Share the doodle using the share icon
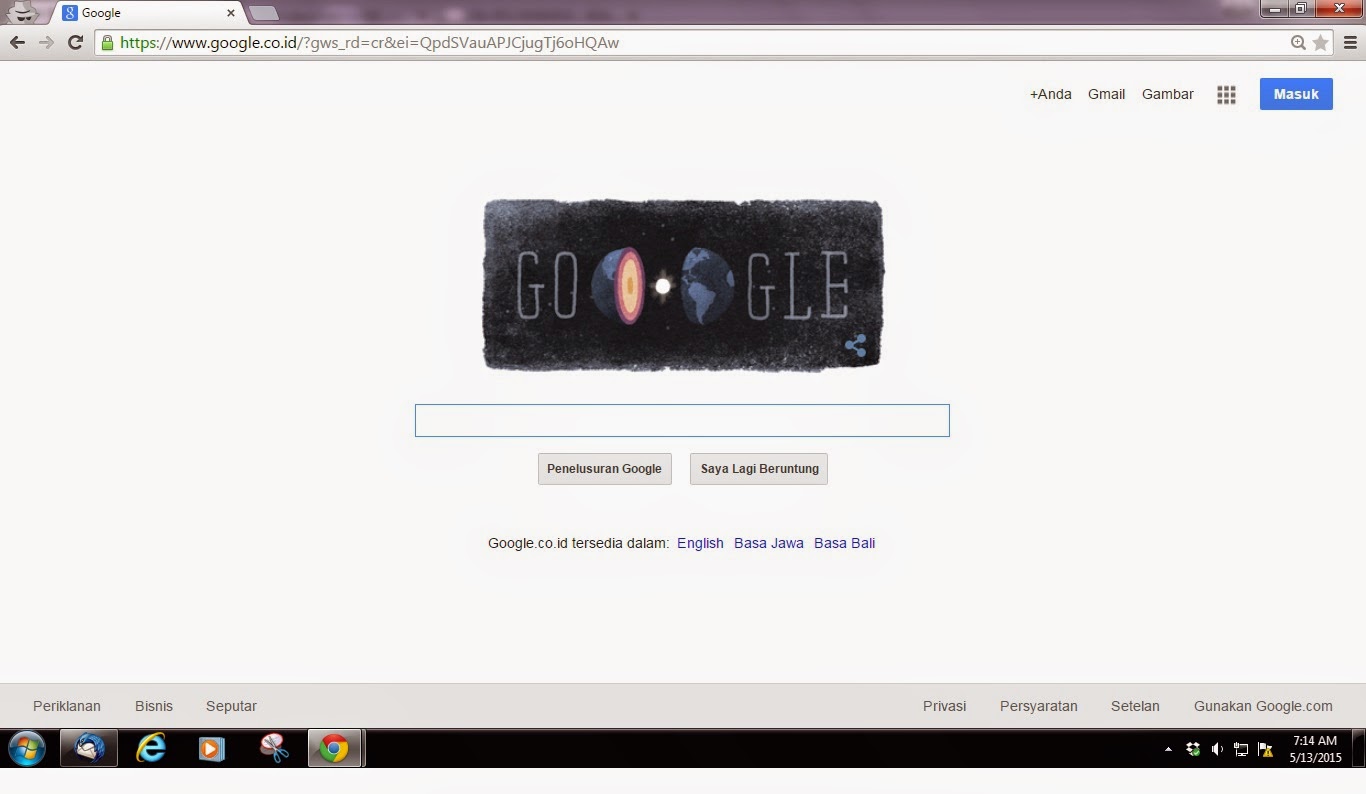Viewport: 1366px width, 794px height. 855,346
